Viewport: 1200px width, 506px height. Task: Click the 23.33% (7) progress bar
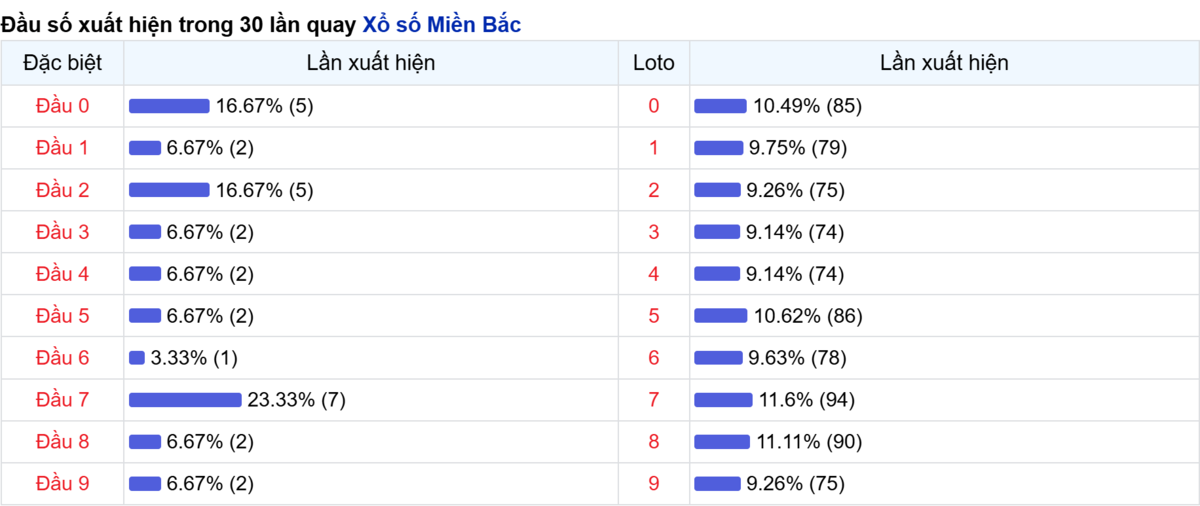point(185,400)
